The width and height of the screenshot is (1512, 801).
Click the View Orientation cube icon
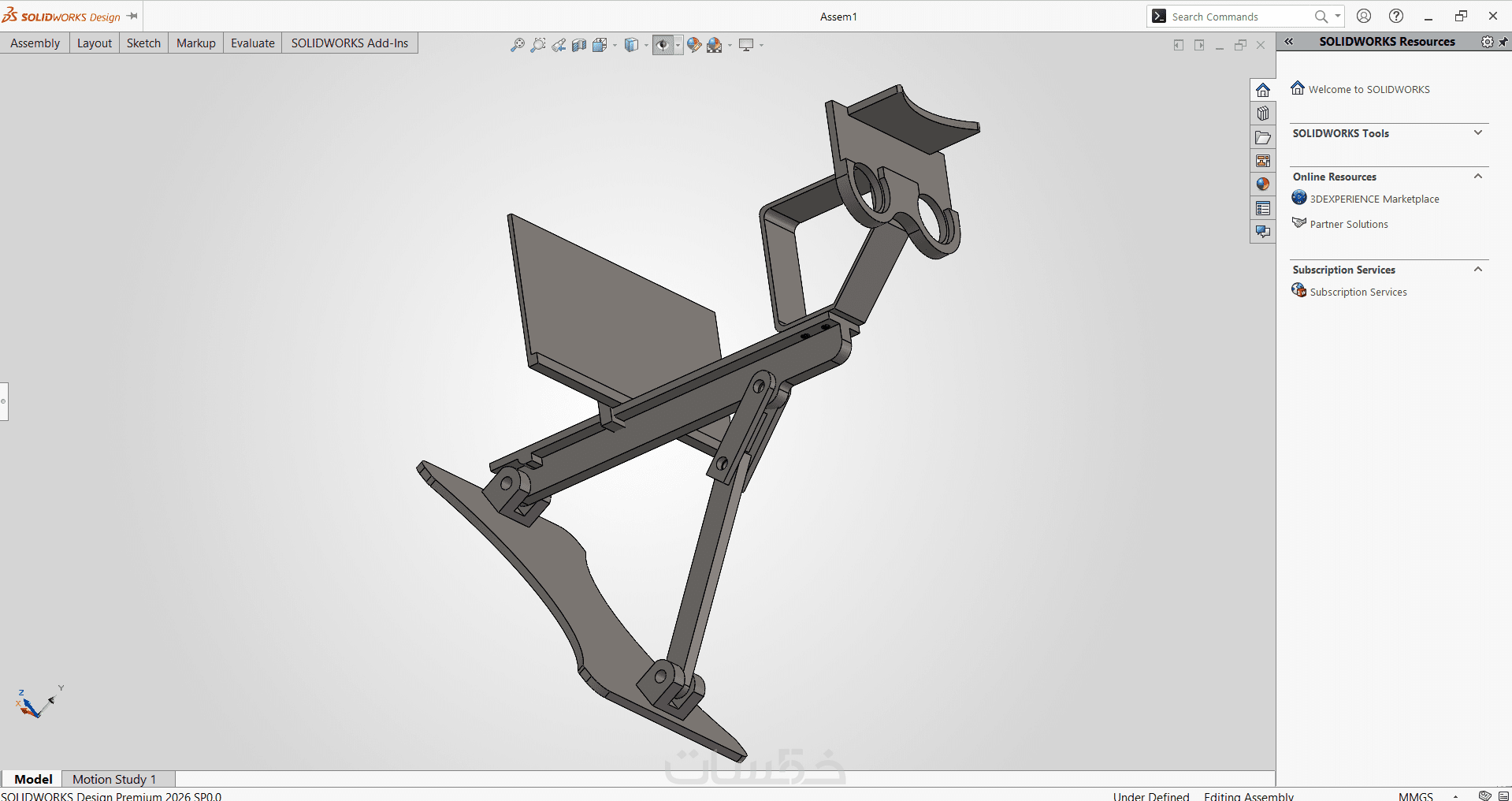click(600, 45)
